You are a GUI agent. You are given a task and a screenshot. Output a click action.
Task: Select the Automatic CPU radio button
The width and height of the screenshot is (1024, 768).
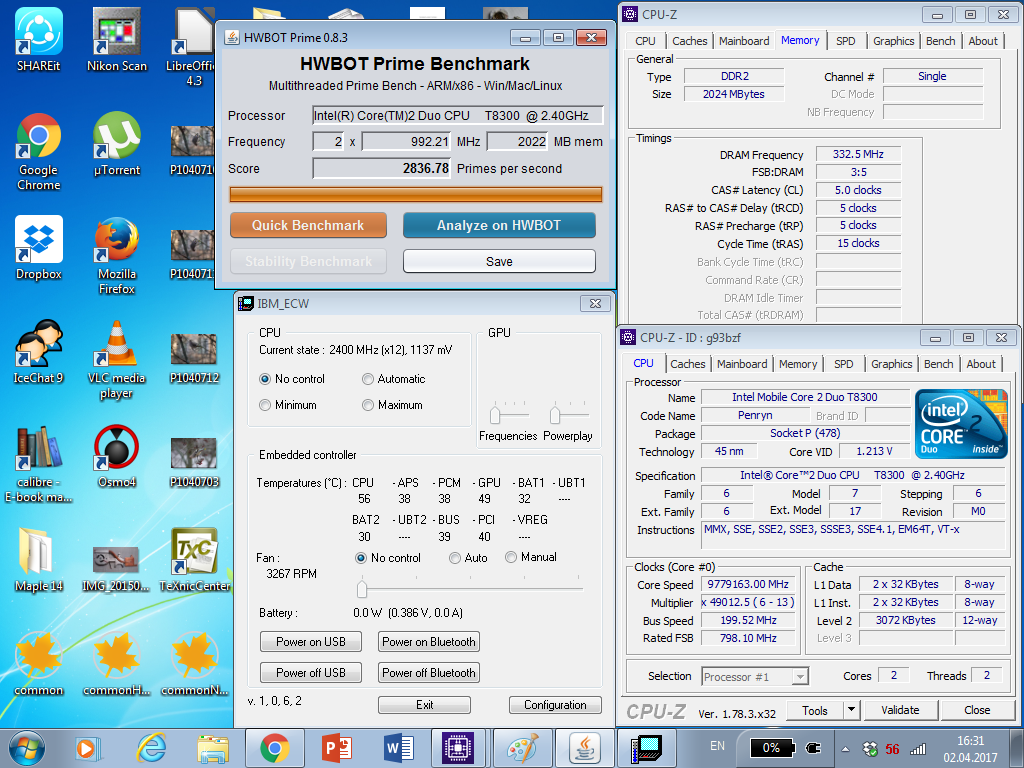pyautogui.click(x=368, y=379)
